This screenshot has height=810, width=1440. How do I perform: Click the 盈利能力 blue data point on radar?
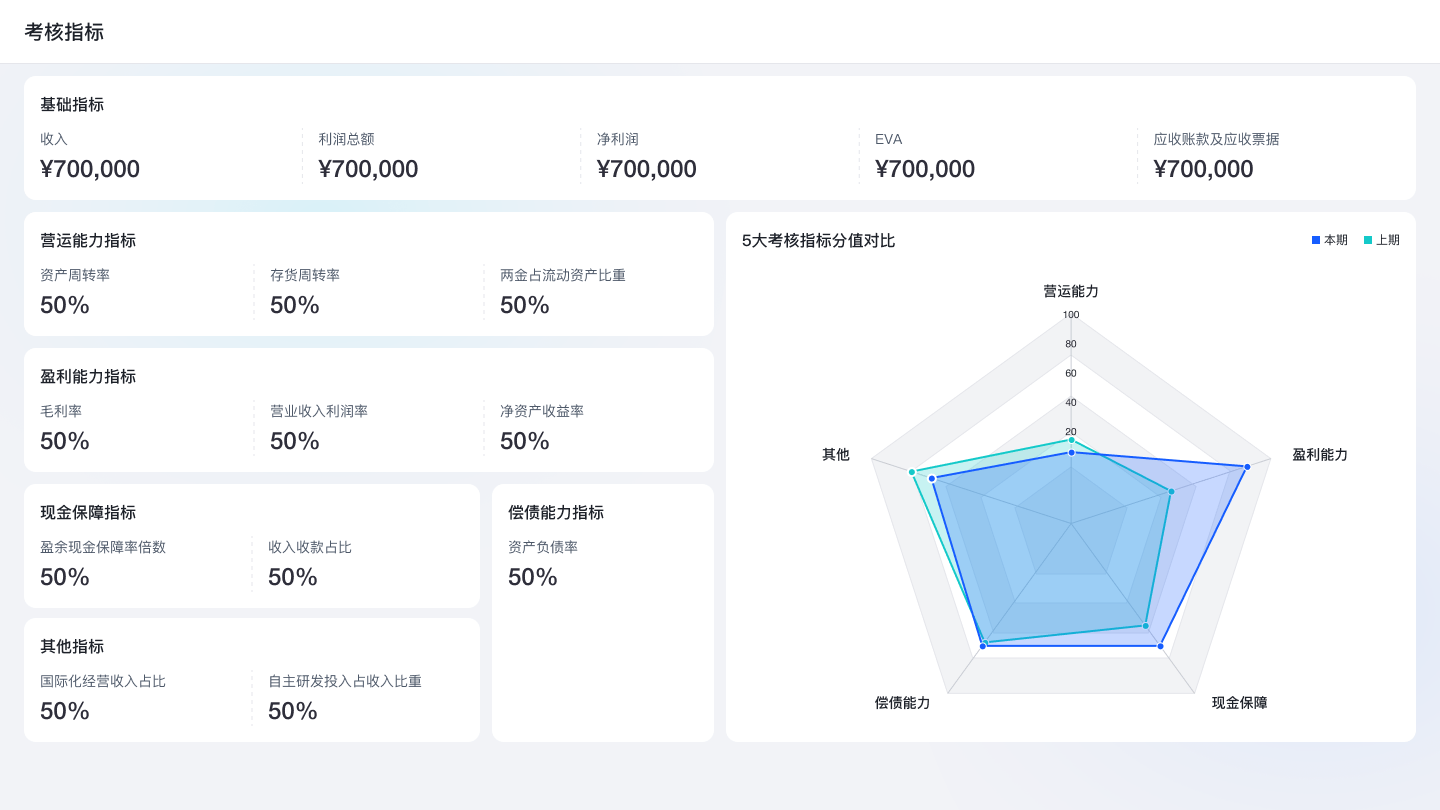[x=1247, y=467]
